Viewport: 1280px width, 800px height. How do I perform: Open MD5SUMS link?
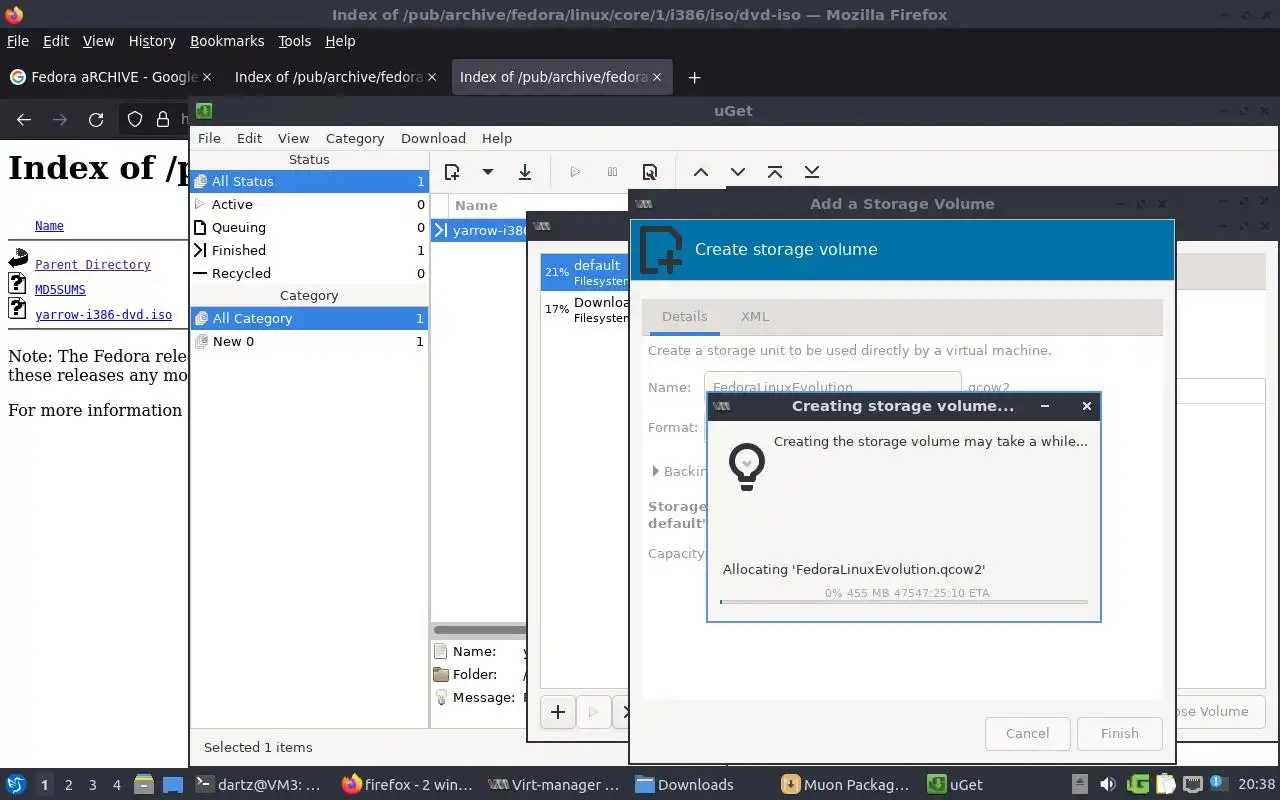point(60,290)
